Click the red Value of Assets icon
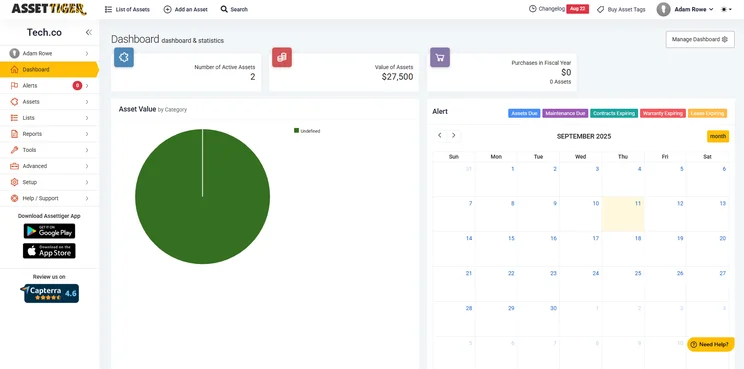This screenshot has width=744, height=369. click(282, 57)
